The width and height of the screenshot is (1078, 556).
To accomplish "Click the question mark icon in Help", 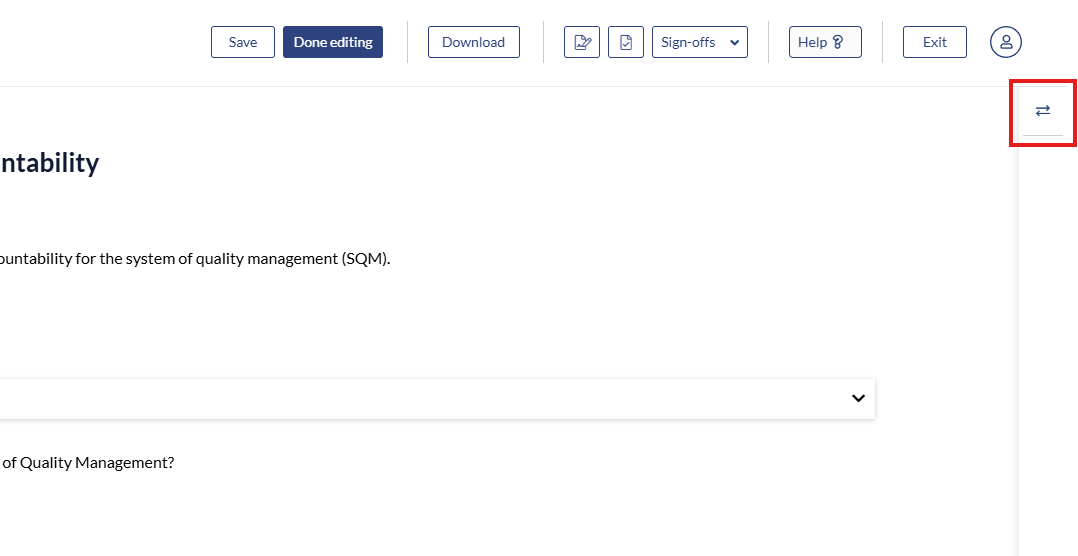I will pos(838,42).
